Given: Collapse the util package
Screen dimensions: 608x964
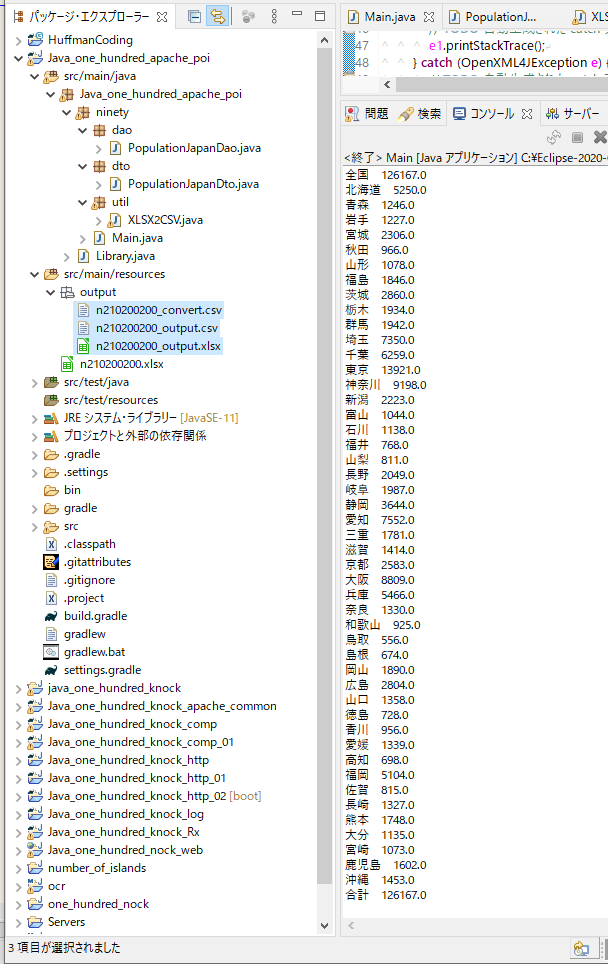Looking at the screenshot, I should pos(82,202).
